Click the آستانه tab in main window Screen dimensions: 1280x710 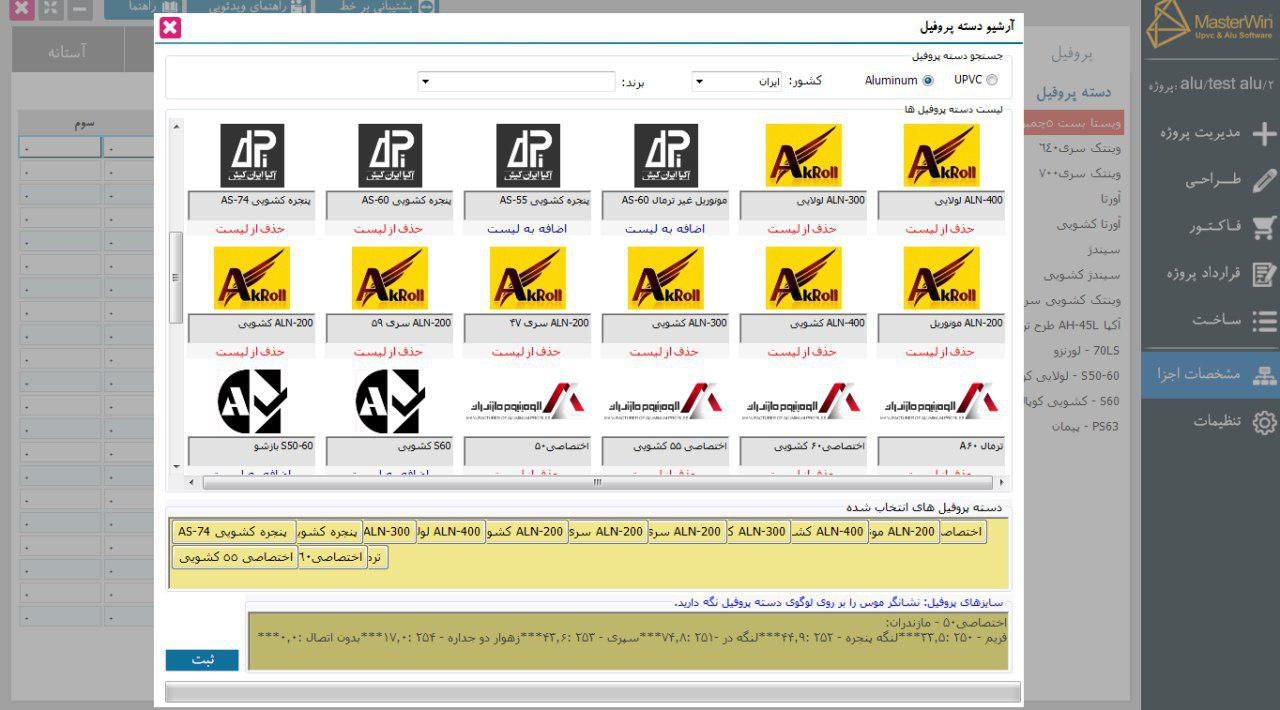click(68, 51)
